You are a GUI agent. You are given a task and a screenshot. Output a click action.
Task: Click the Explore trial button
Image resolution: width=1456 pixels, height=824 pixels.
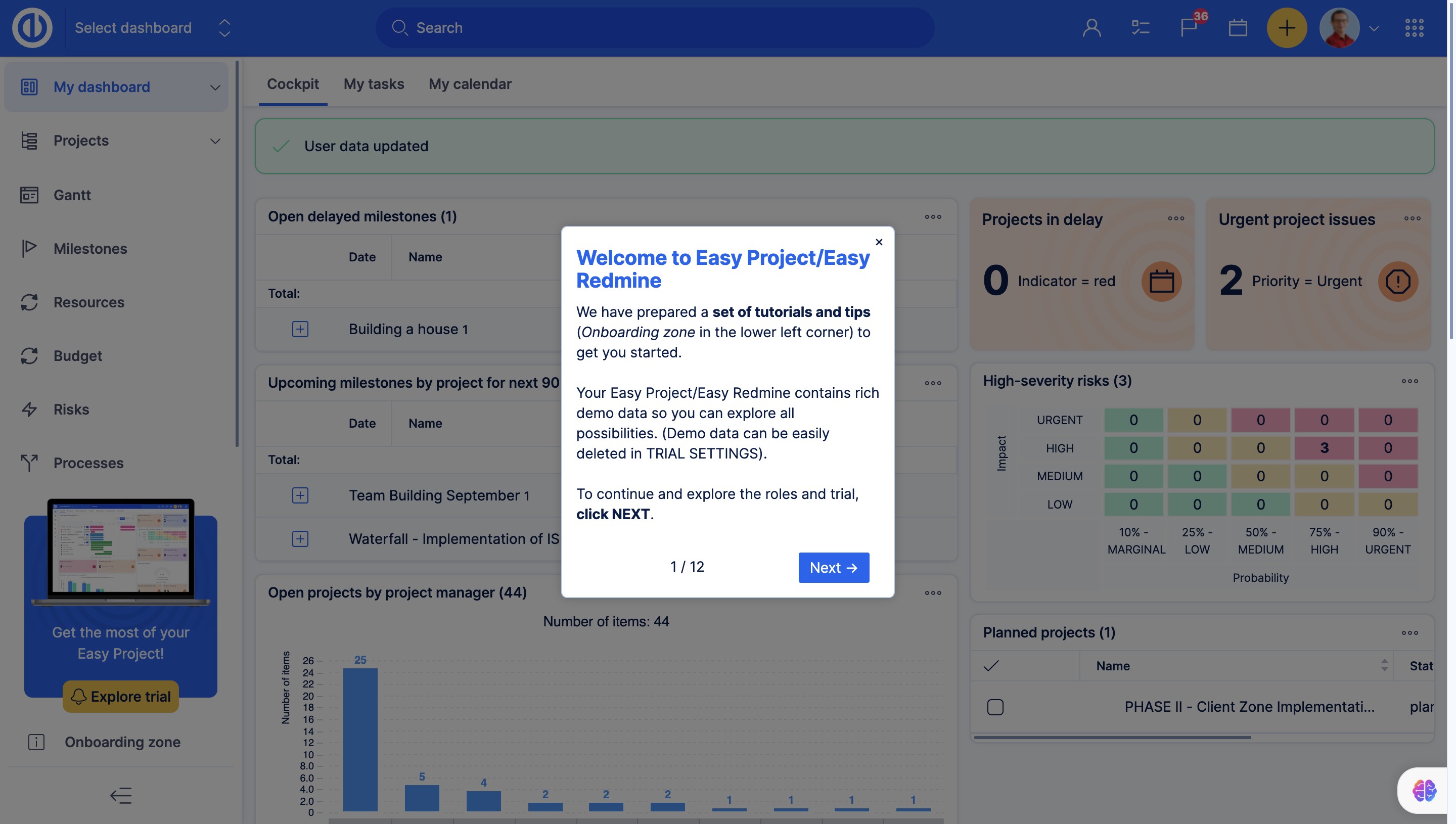click(x=120, y=696)
